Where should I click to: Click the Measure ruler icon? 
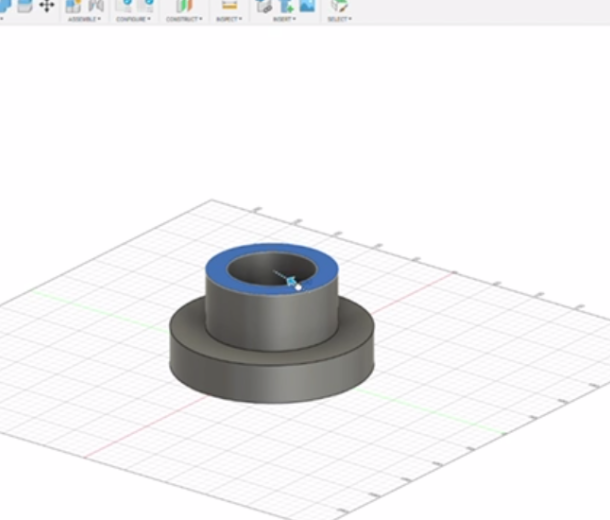(x=229, y=5)
